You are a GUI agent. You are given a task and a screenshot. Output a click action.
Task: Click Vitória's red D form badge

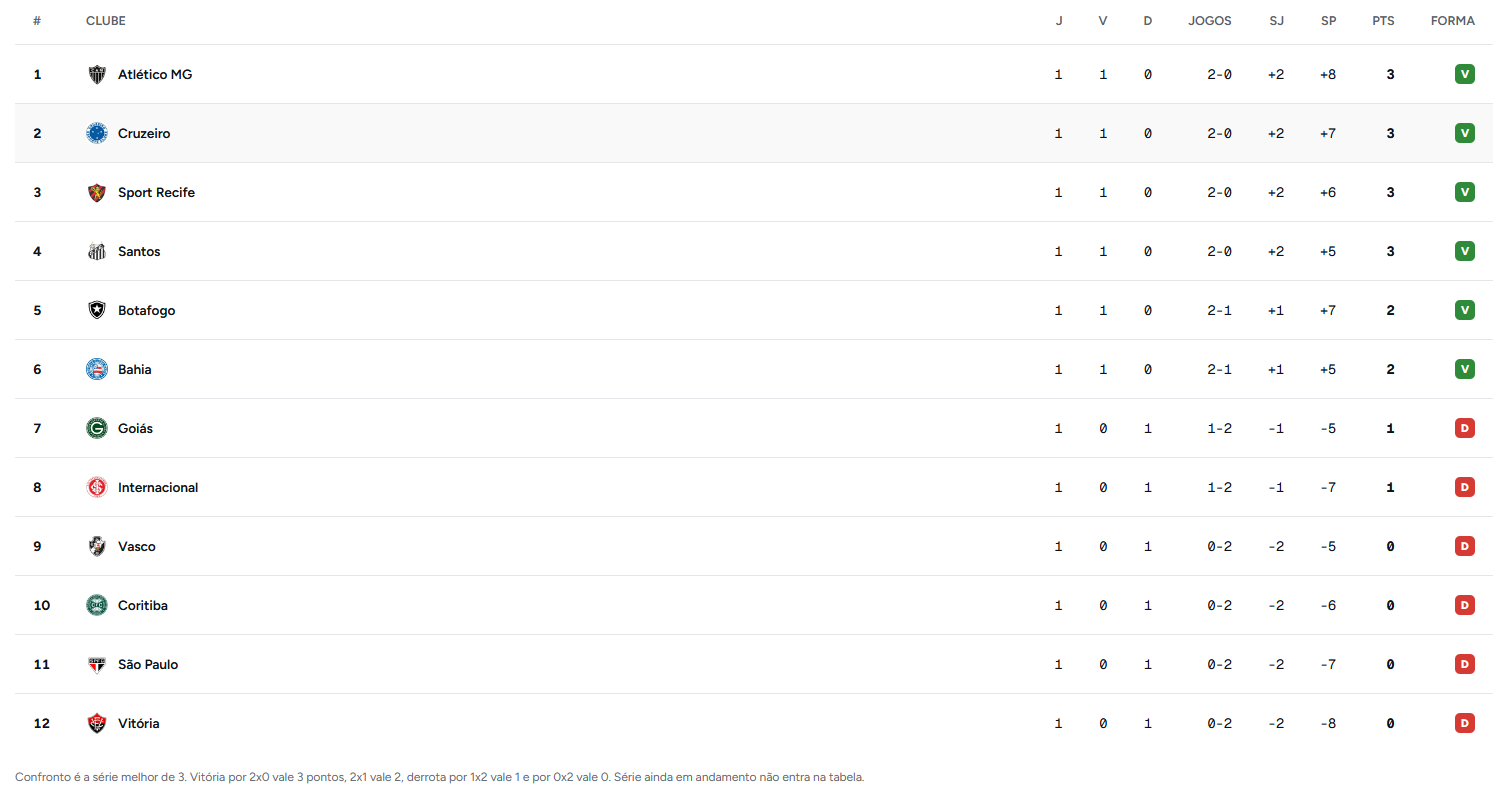[1465, 723]
